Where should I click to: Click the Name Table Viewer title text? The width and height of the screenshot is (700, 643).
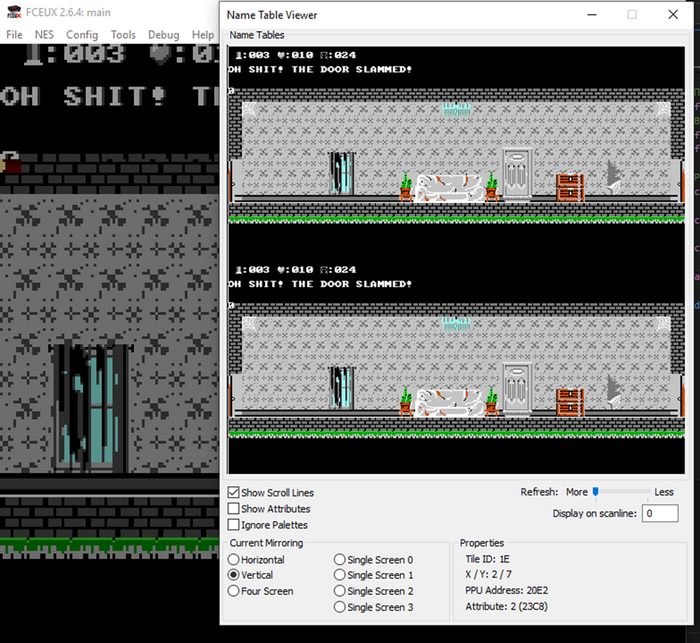tap(272, 15)
